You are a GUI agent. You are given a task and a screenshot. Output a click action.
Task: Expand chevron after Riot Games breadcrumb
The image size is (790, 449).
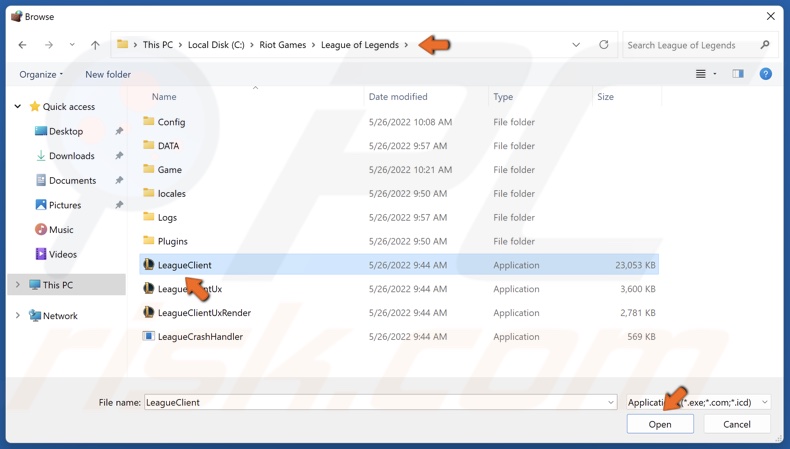pos(313,45)
